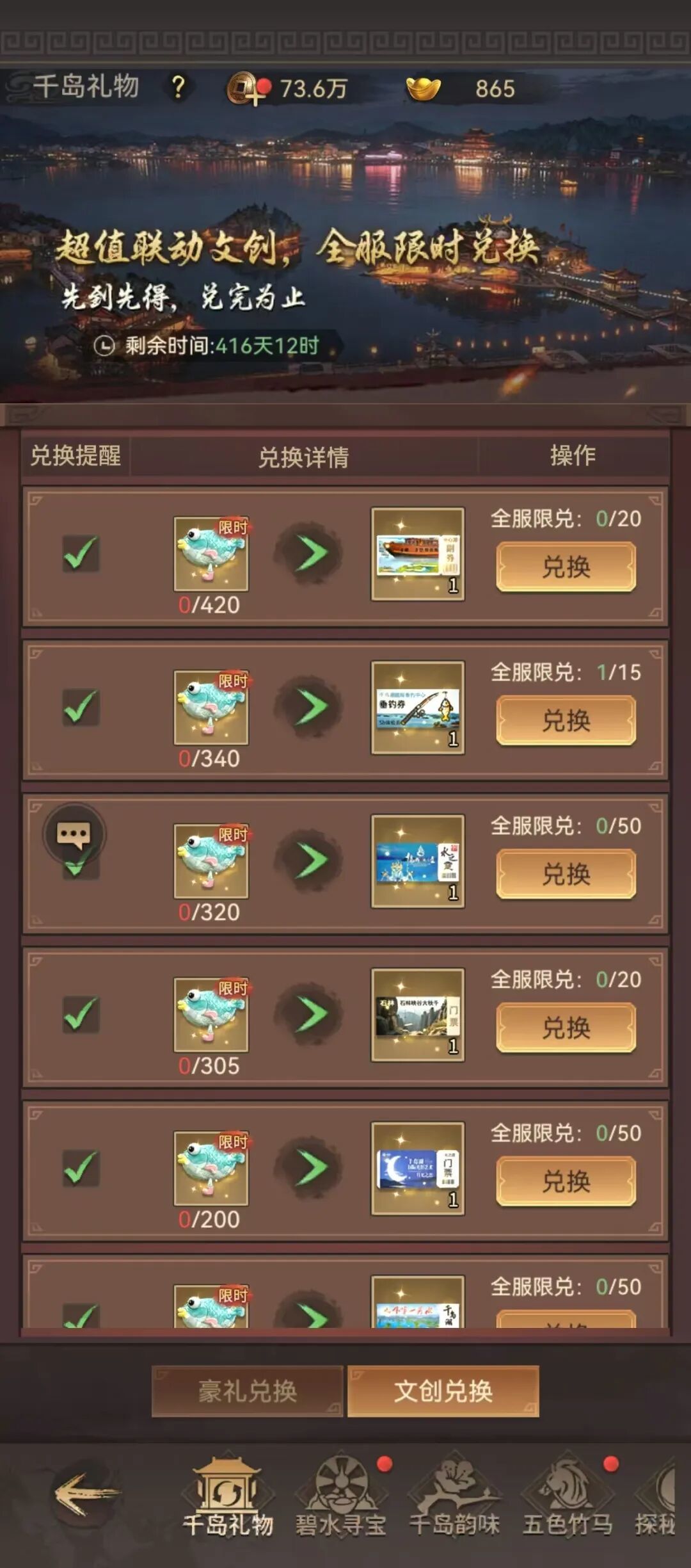Tap the copper coin currency icon

[243, 88]
